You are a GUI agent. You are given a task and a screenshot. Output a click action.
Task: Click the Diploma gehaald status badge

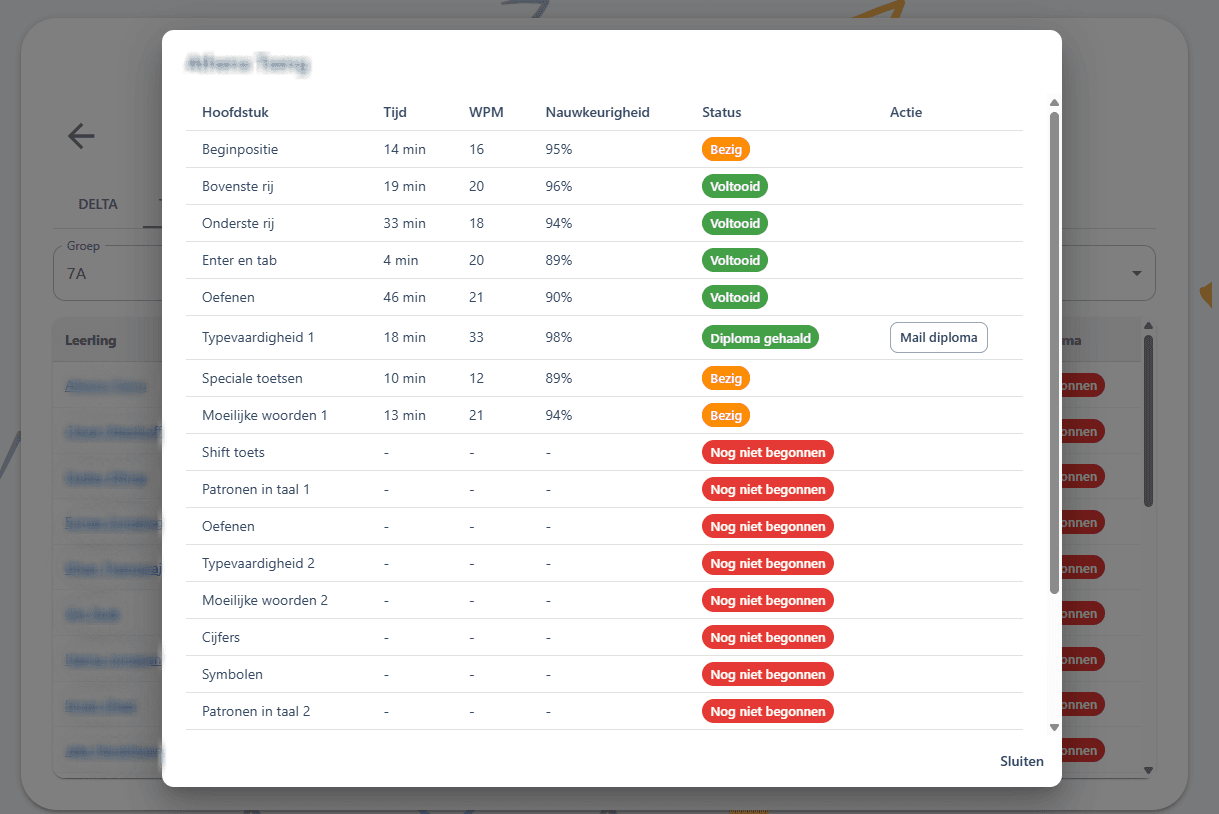pyautogui.click(x=760, y=338)
